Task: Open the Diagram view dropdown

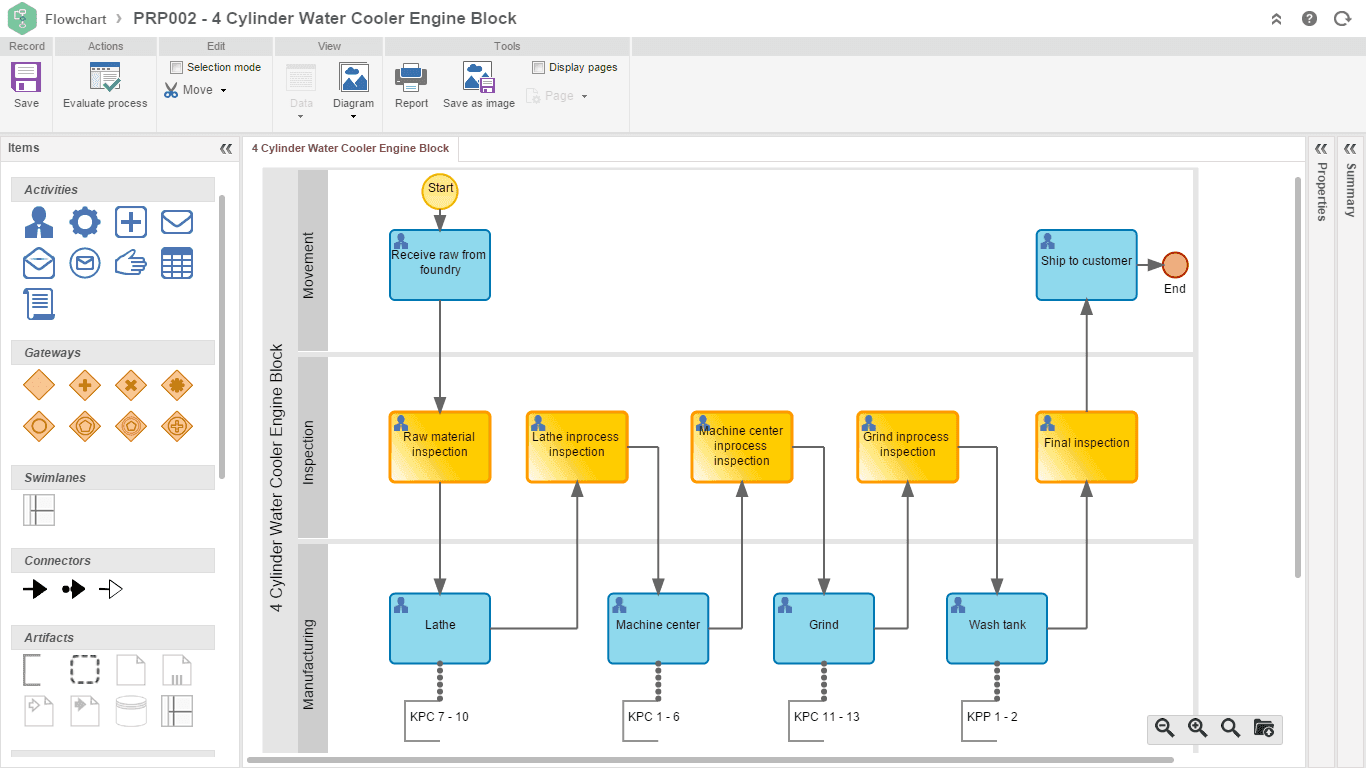Action: [x=353, y=90]
